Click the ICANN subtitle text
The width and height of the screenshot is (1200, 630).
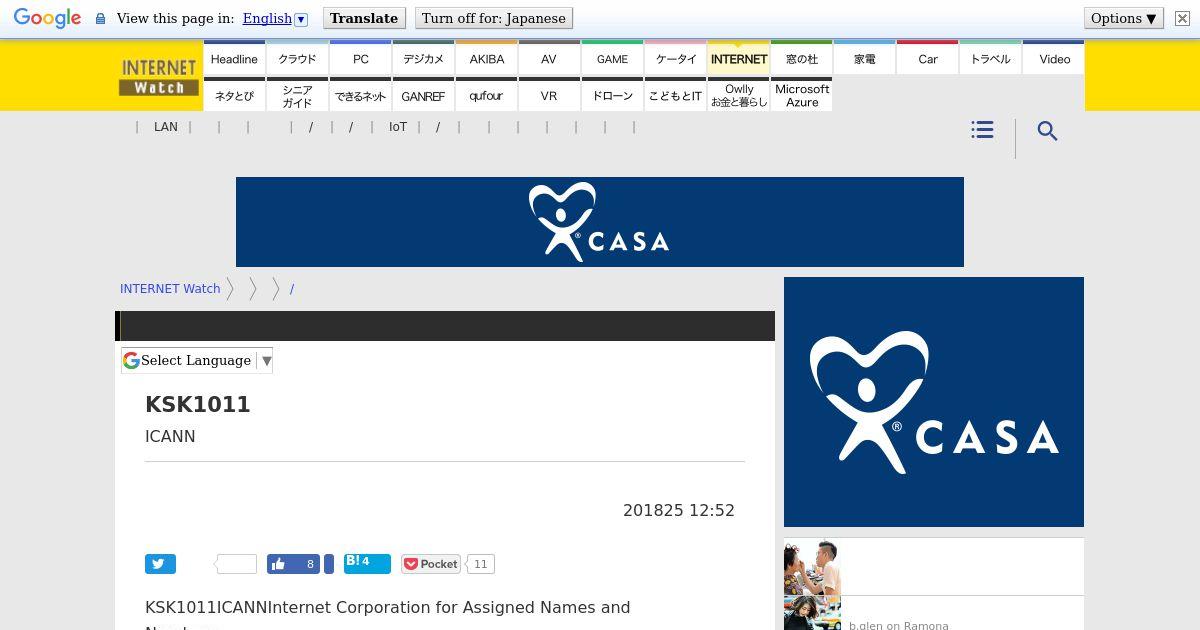click(x=170, y=436)
